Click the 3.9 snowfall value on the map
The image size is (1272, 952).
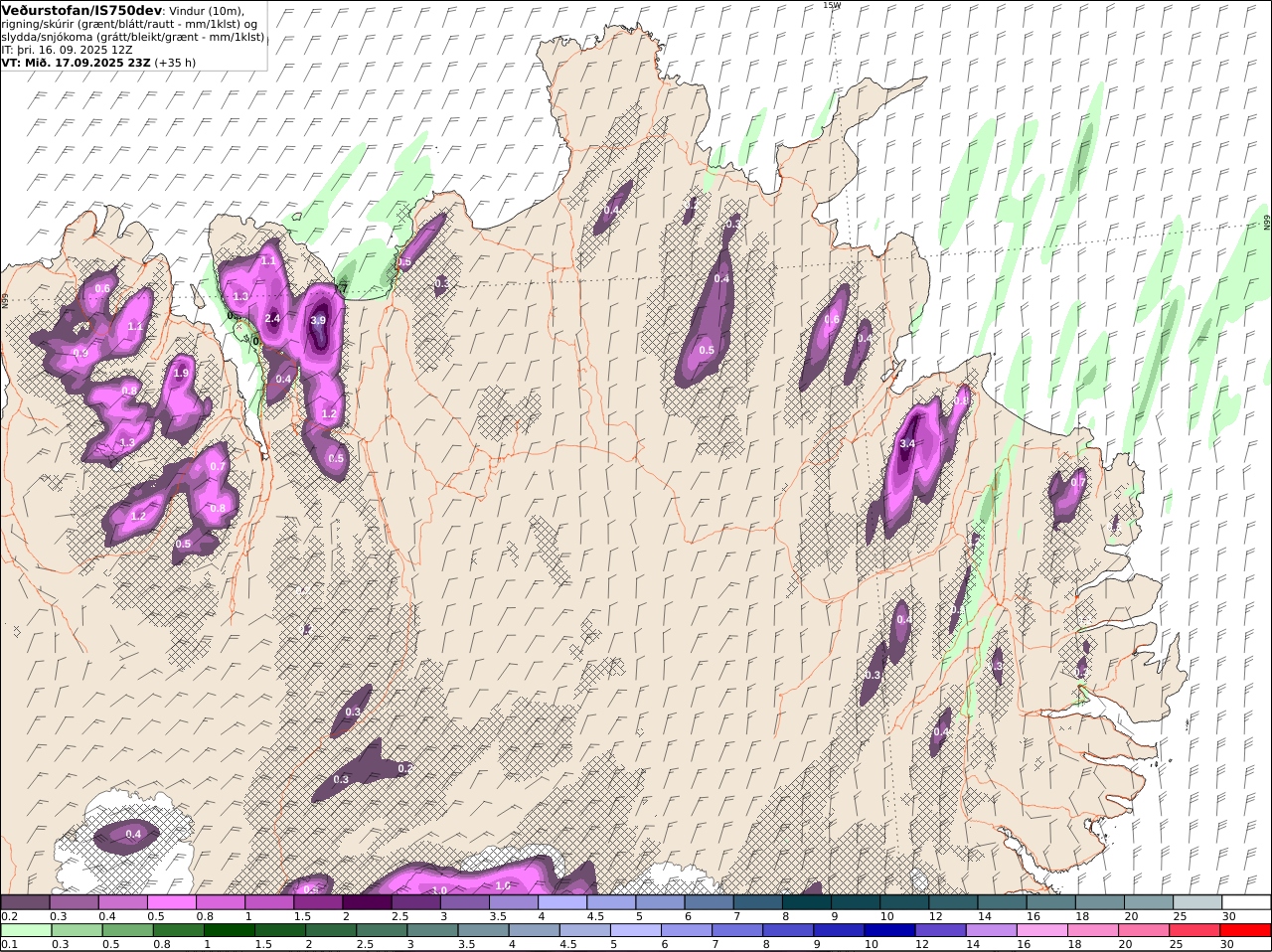coord(318,321)
